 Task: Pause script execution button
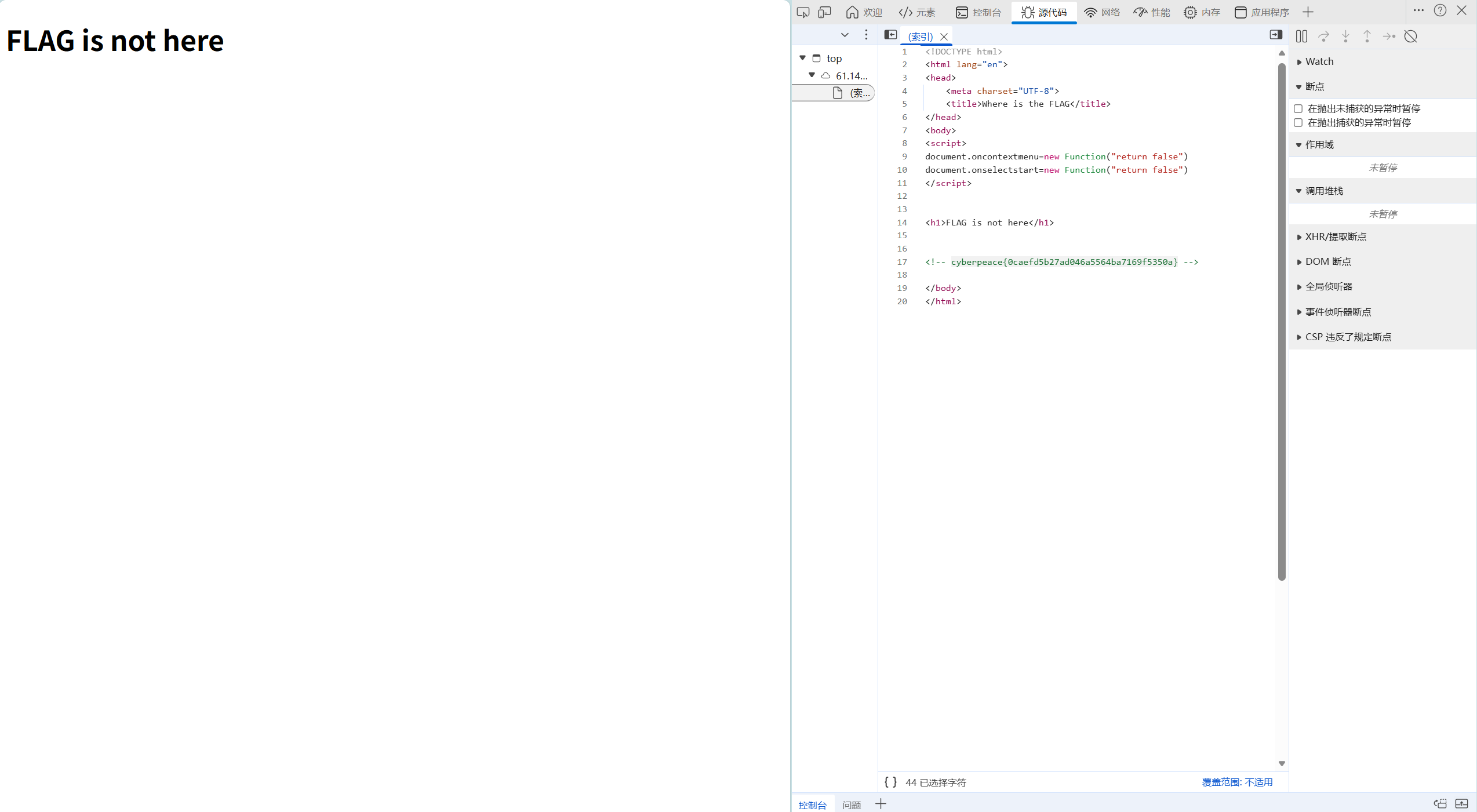[x=1301, y=37]
